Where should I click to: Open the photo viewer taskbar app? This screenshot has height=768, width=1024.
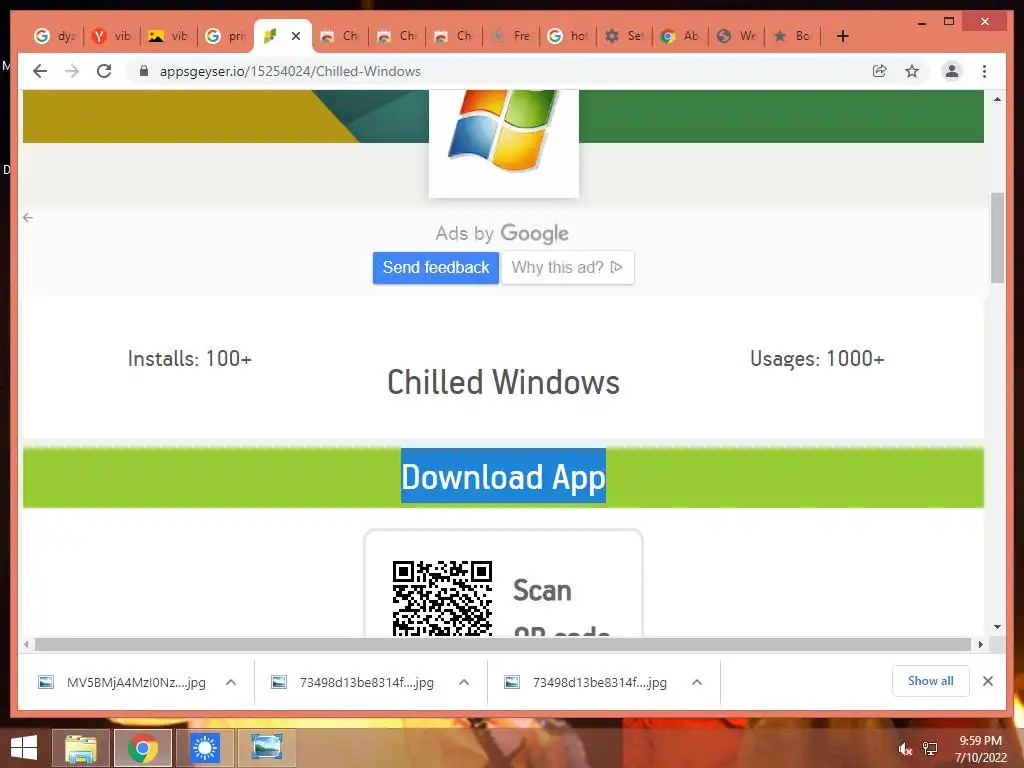[x=267, y=748]
